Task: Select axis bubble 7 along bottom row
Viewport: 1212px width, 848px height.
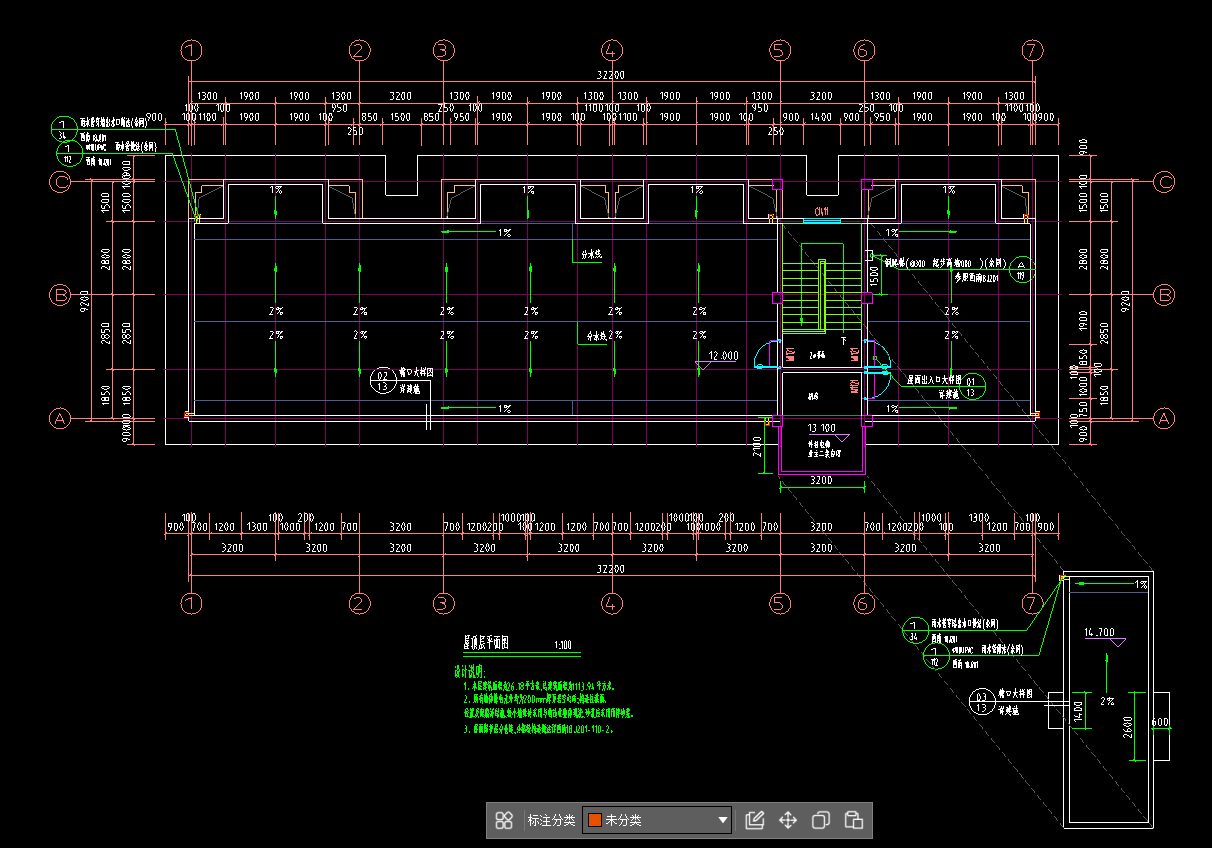Action: coord(1033,603)
